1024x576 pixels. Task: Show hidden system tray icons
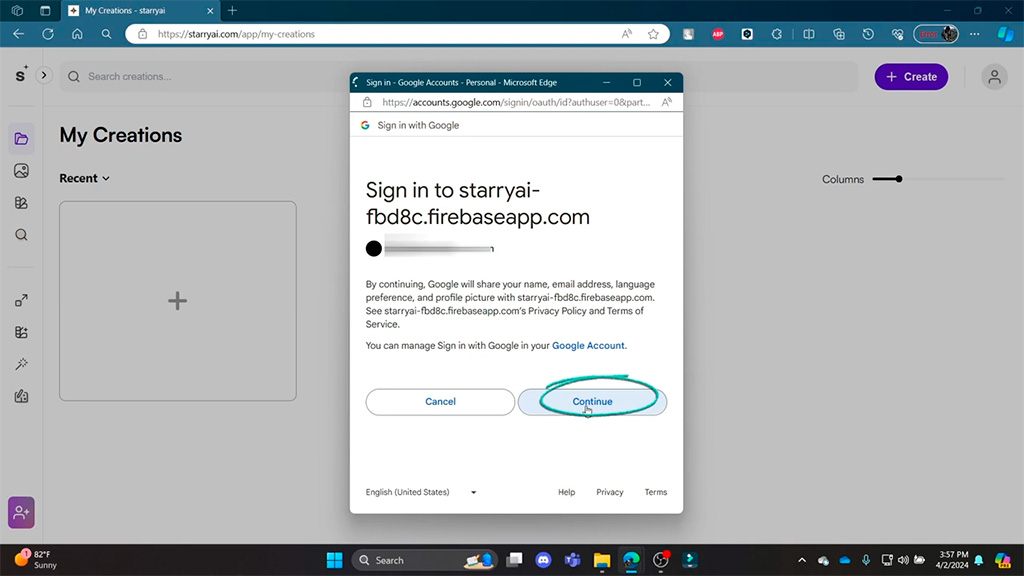(802, 560)
